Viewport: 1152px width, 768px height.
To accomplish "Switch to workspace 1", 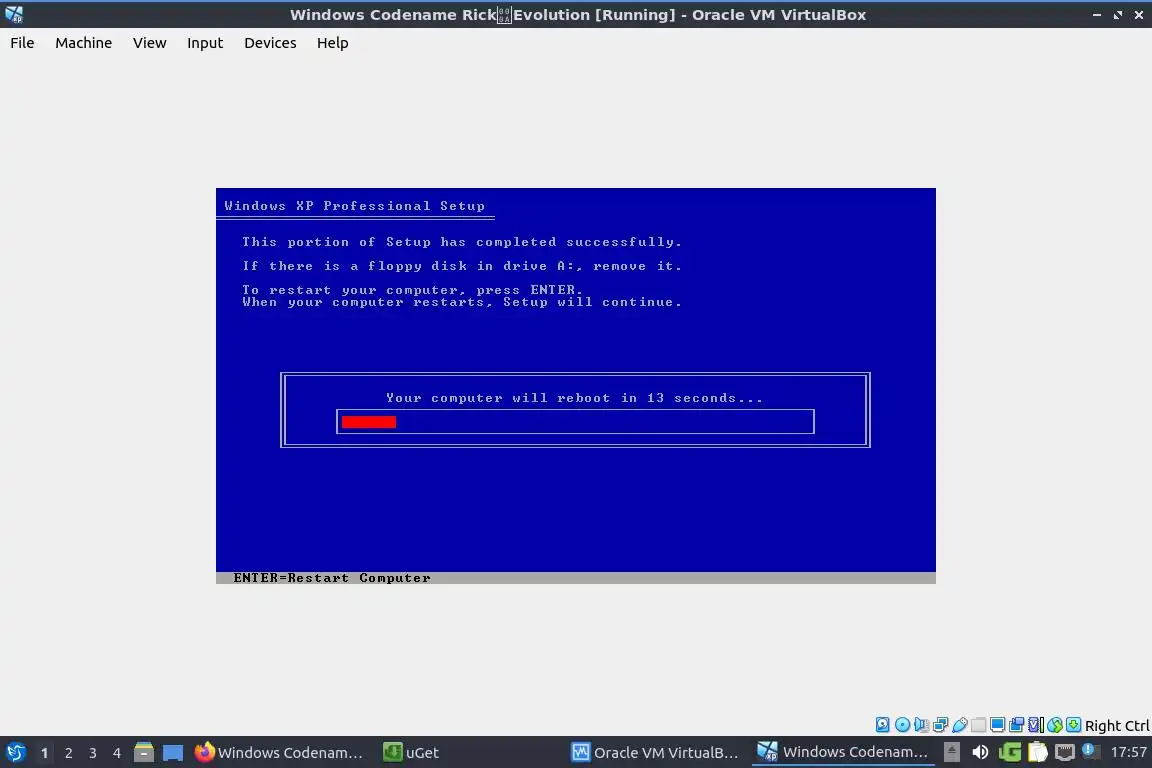I will [44, 753].
